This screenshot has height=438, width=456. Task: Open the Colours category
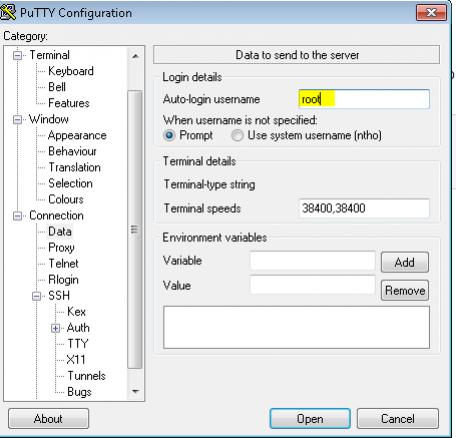point(66,199)
